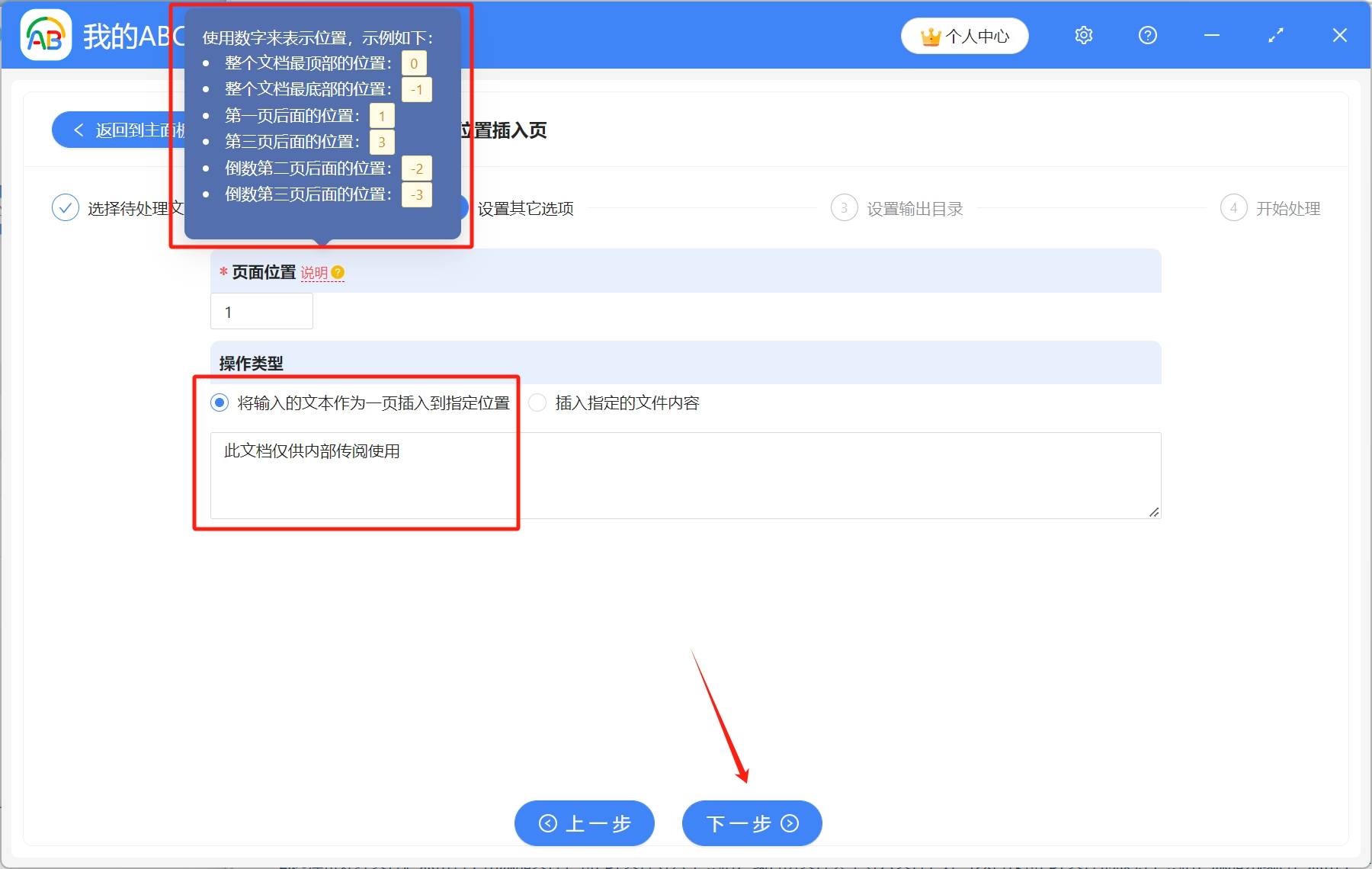Select 将输入的文本作为一页插入到指定位置 option
1372x869 pixels.
(220, 402)
